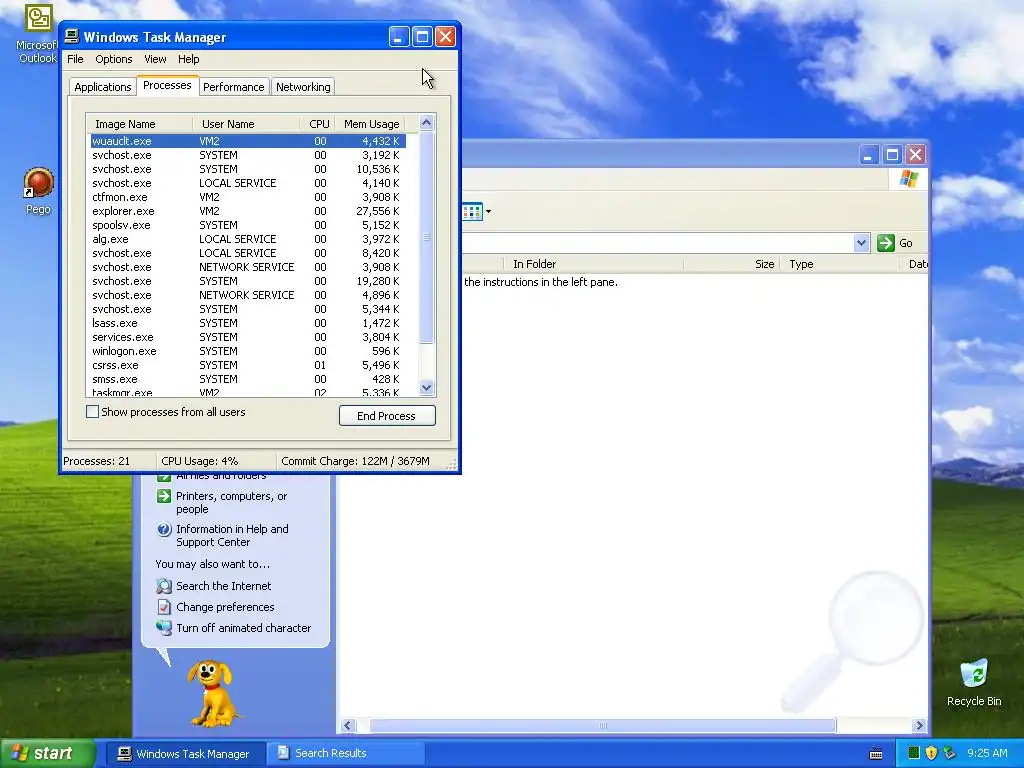Image resolution: width=1024 pixels, height=768 pixels.
Task: Switch to the Networking tab
Action: tap(303, 87)
